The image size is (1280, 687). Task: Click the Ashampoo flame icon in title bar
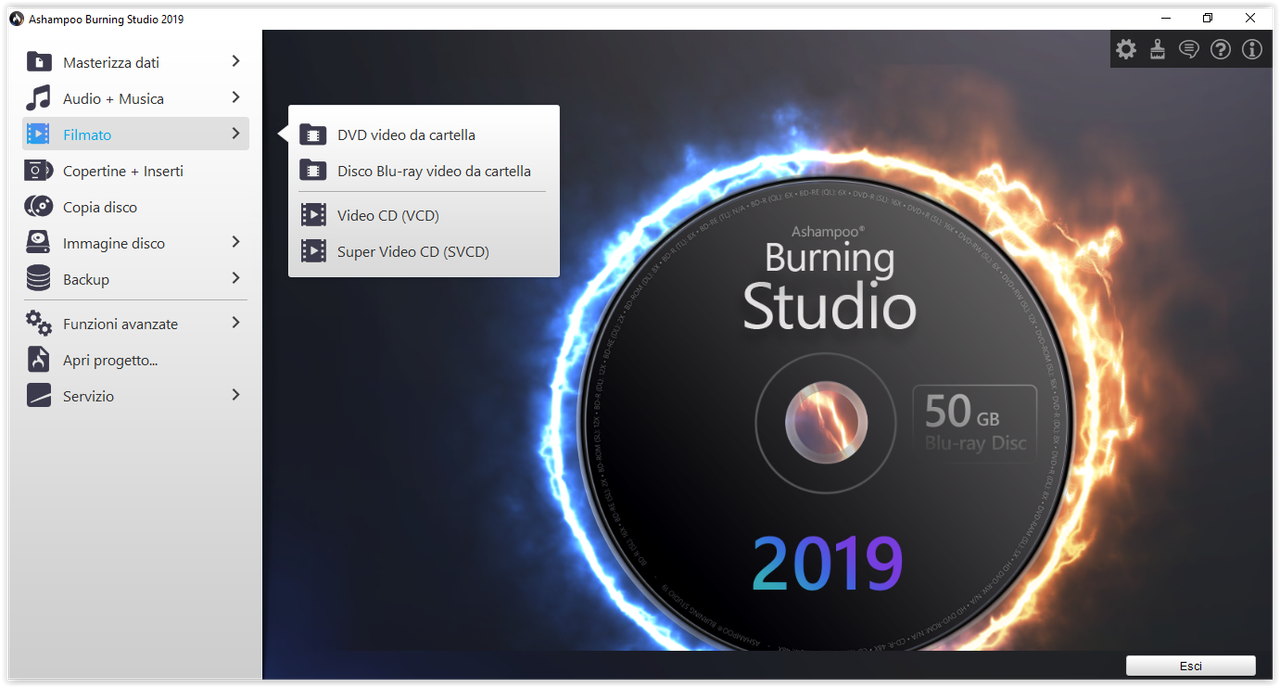tap(16, 19)
